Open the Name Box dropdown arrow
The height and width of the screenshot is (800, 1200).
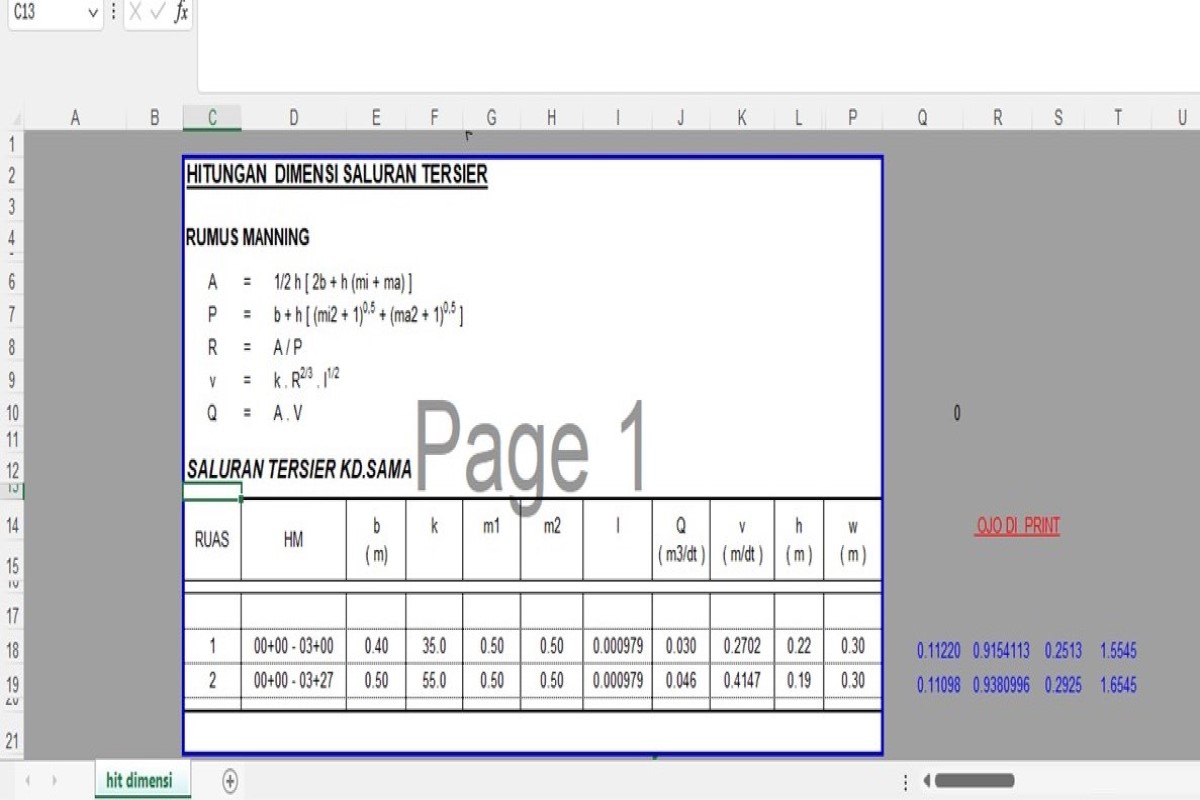click(94, 13)
